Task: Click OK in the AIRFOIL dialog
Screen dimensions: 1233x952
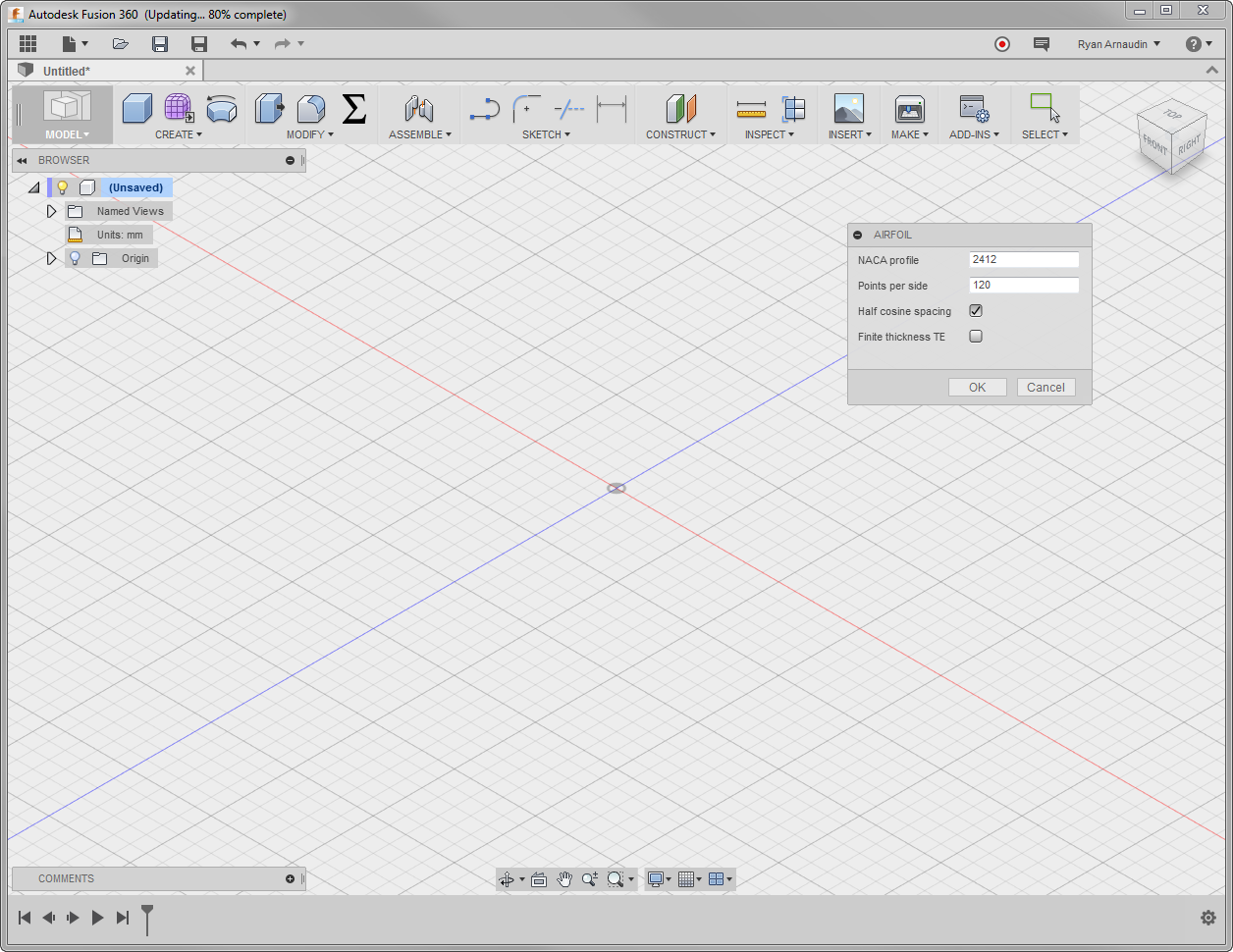Action: point(977,386)
